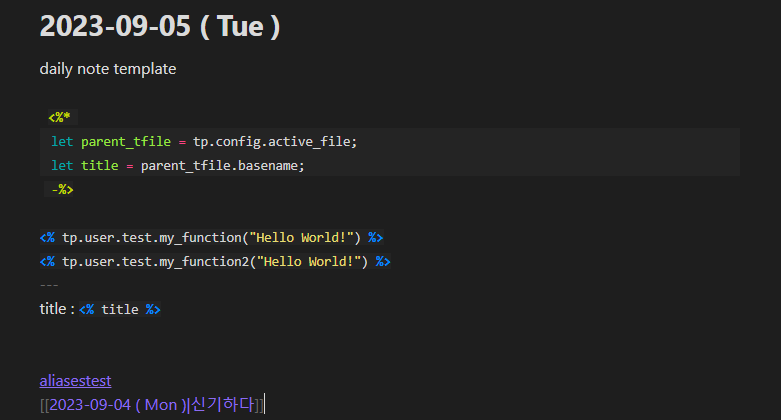Open the aliasestest link
This screenshot has height=420, width=781.
(75, 381)
